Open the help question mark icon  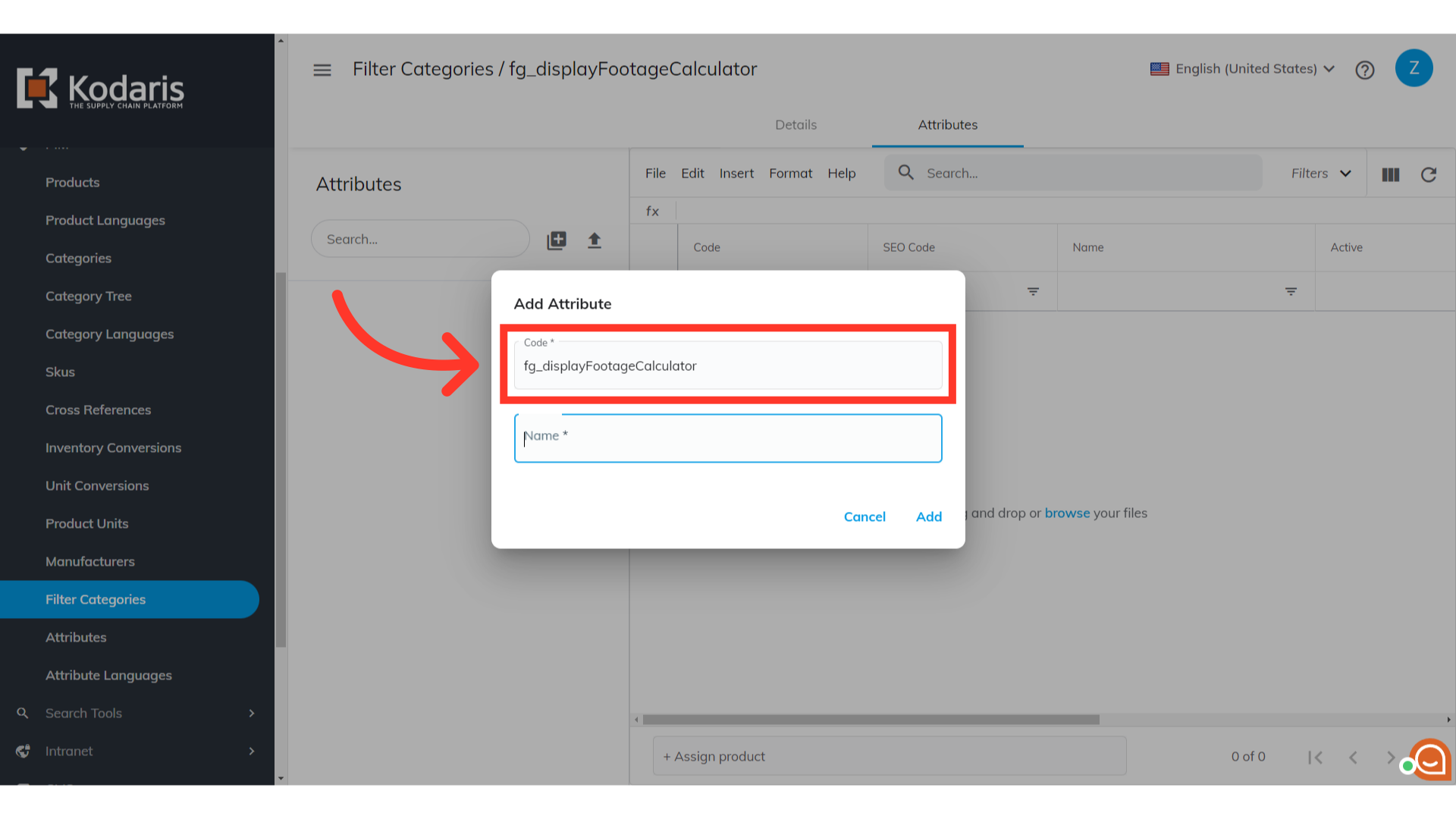[1365, 70]
